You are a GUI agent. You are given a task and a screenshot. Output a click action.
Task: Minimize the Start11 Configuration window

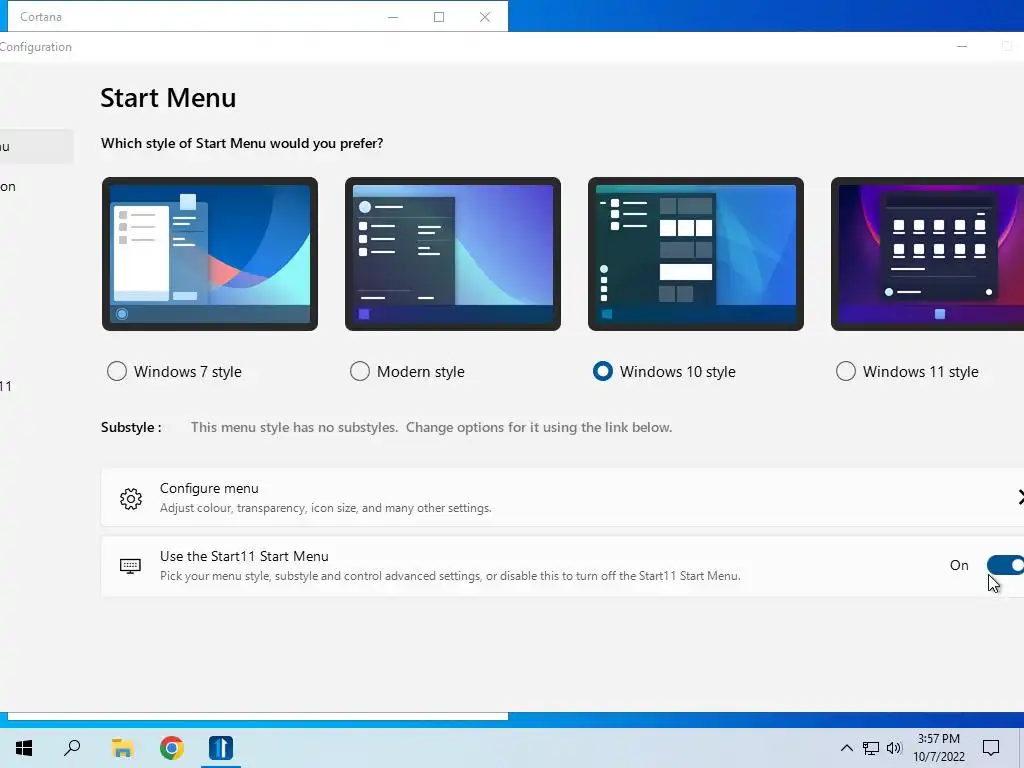coord(962,46)
